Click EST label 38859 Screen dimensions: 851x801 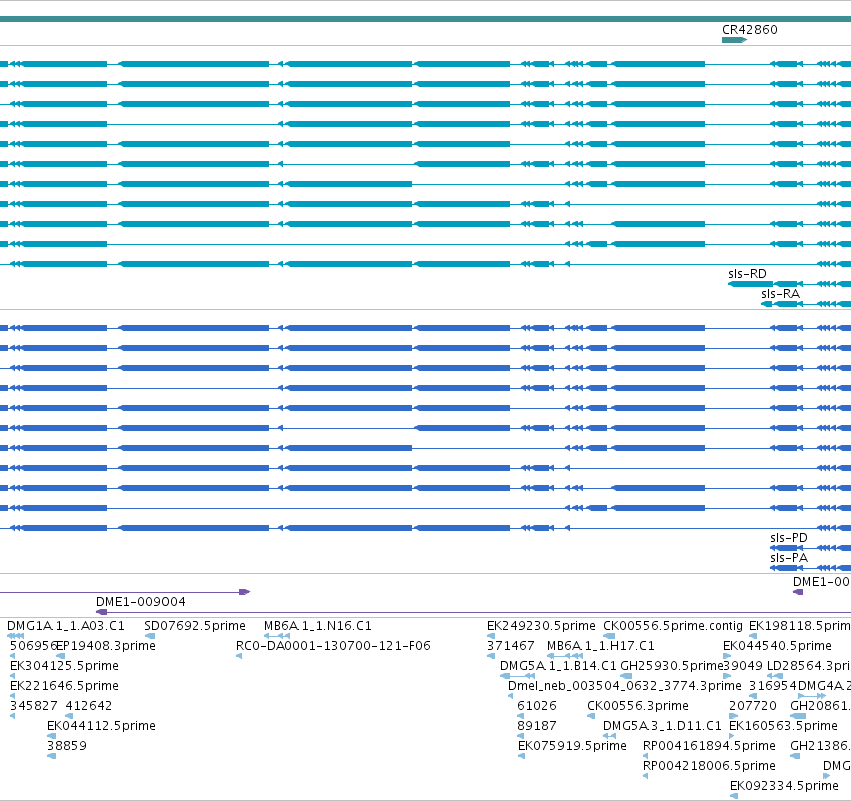(67, 746)
